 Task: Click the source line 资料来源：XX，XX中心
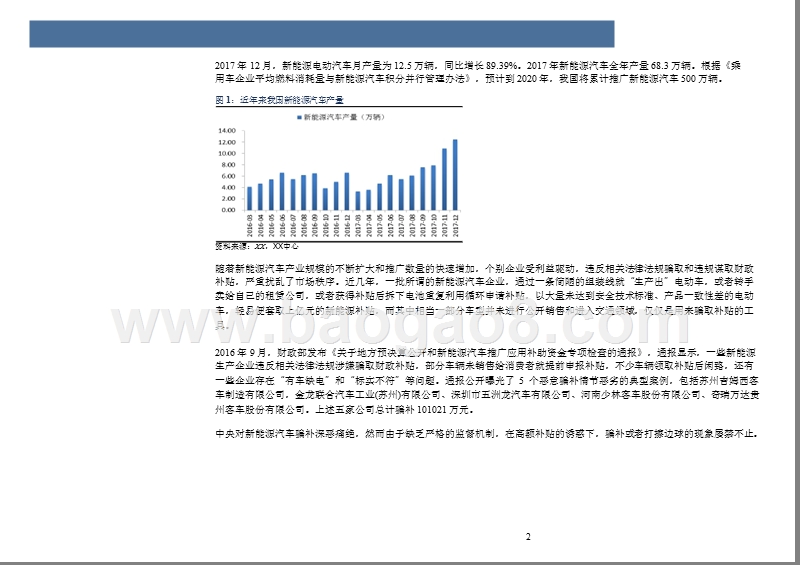click(257, 247)
